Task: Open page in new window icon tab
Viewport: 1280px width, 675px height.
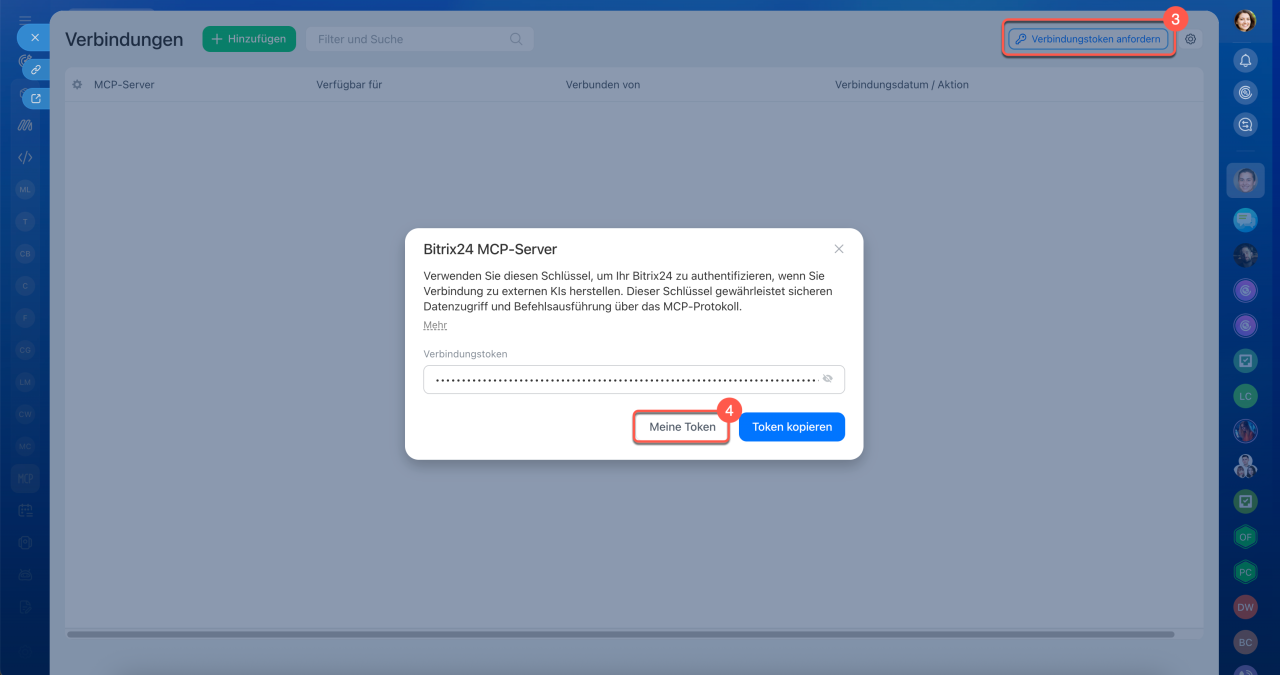Action: (35, 98)
